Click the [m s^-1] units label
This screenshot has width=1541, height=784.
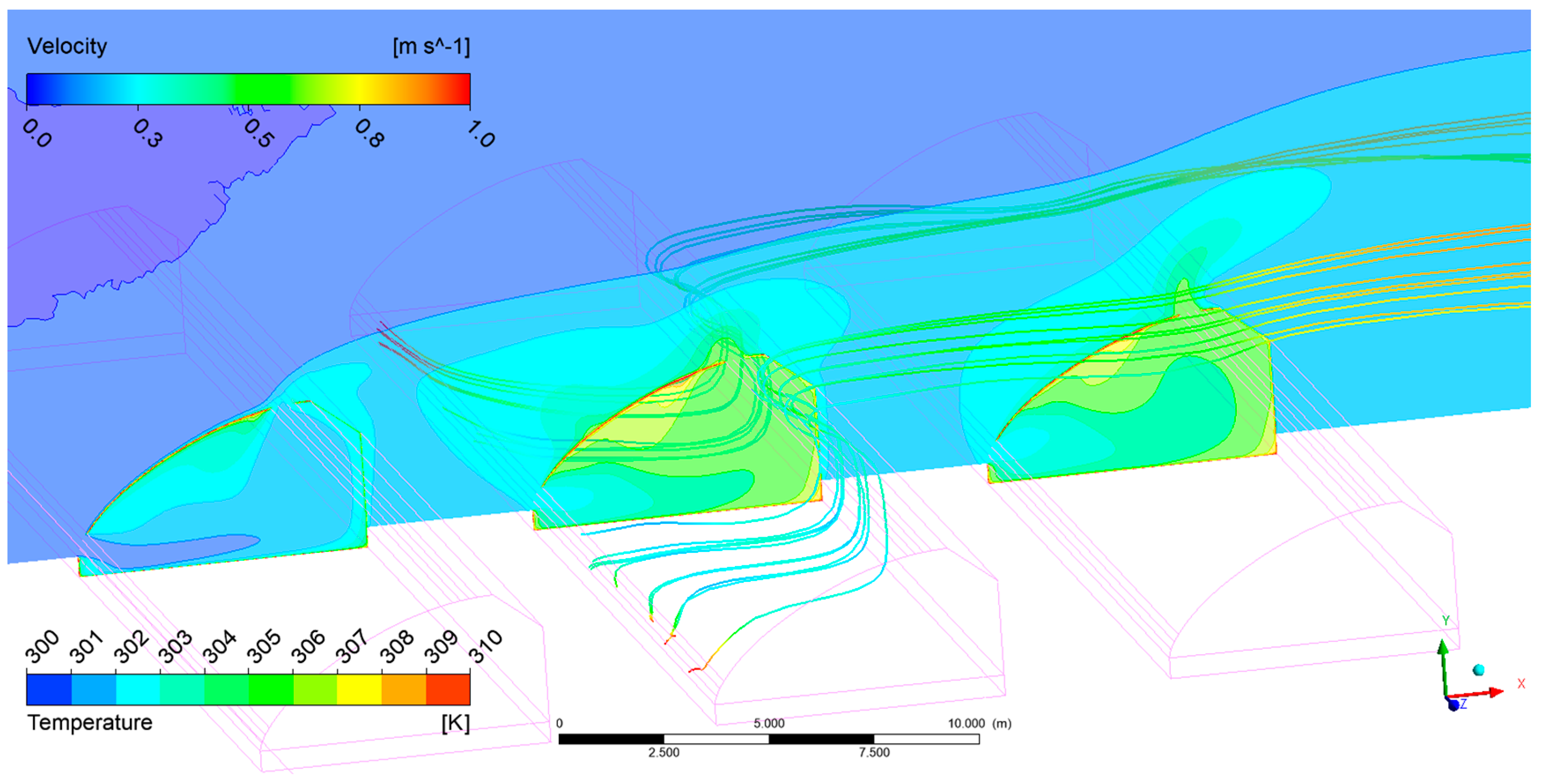click(x=431, y=46)
